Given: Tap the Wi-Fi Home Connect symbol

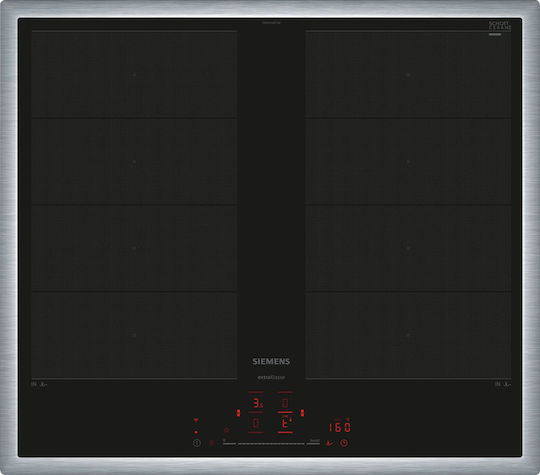Looking at the screenshot, I should click(196, 420).
